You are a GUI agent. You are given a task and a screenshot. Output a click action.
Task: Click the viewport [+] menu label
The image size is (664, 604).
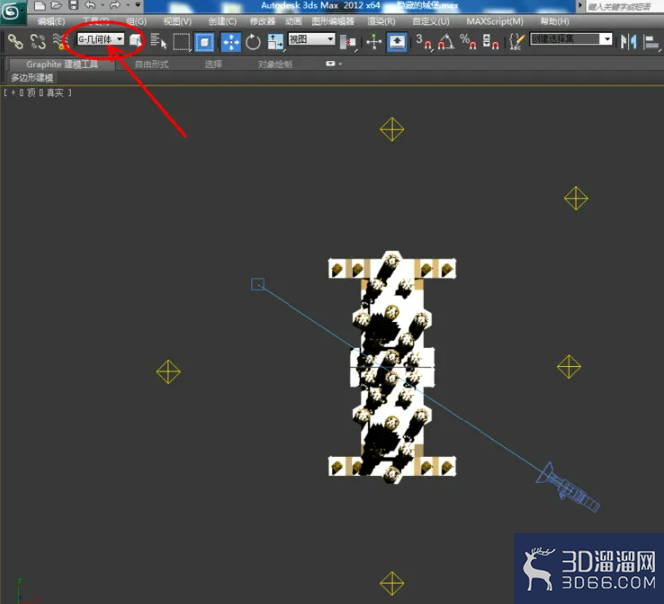13,92
